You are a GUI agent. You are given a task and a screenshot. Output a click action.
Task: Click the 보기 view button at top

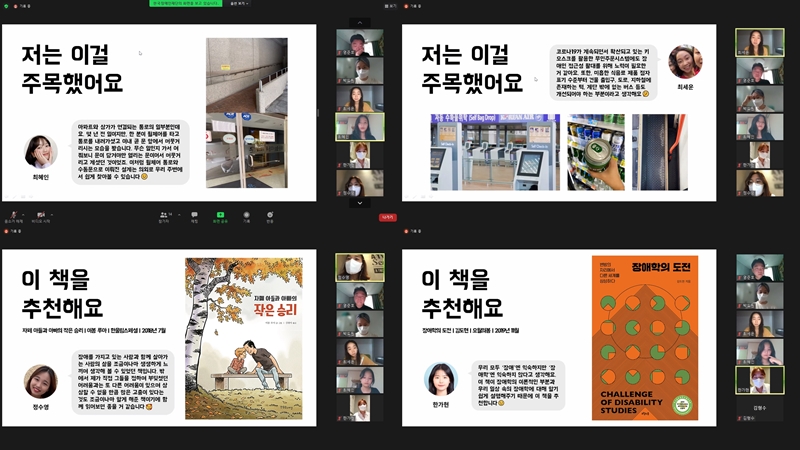click(390, 6)
